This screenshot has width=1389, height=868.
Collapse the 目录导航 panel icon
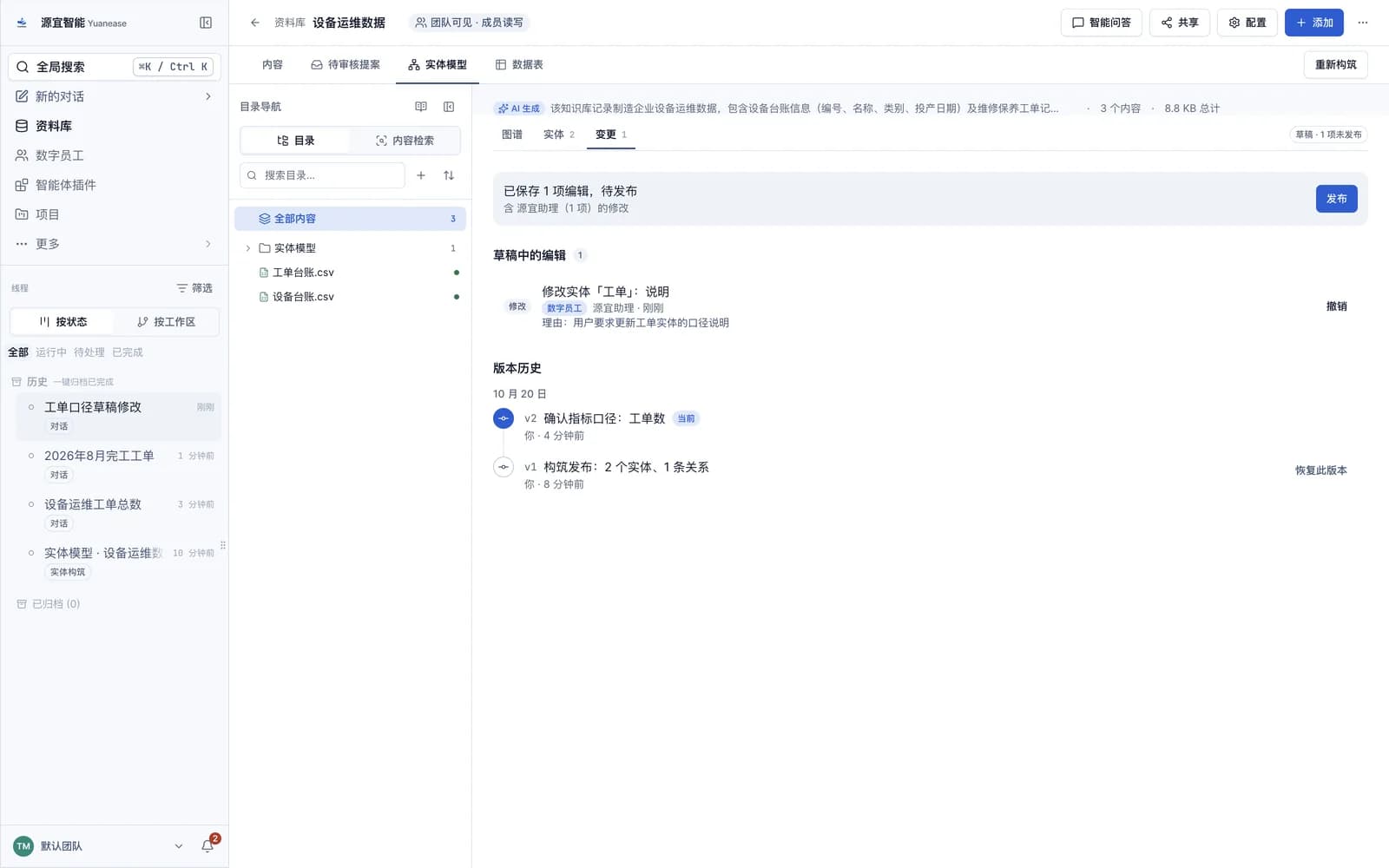[449, 107]
